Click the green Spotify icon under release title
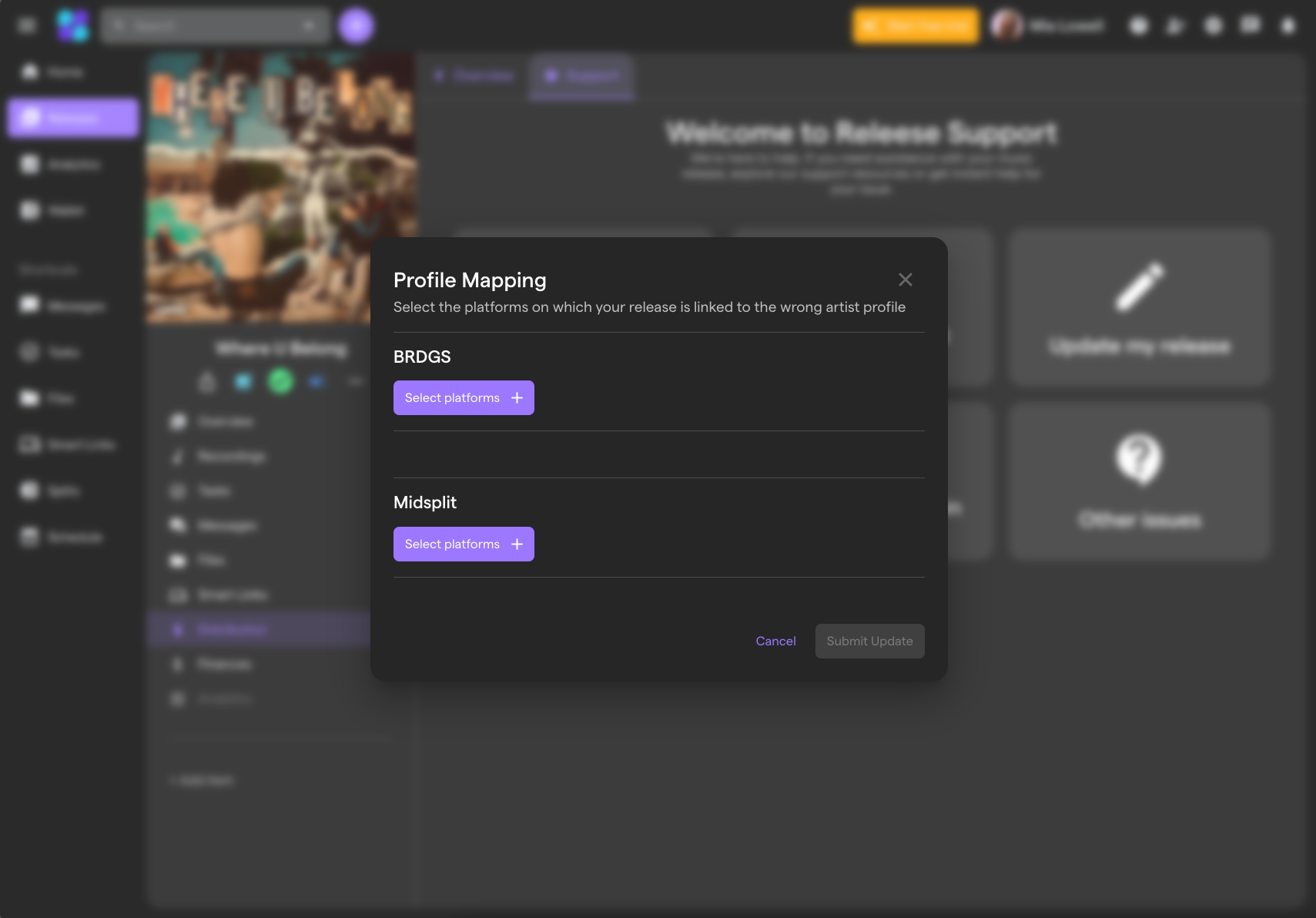1316x918 pixels. click(x=281, y=380)
